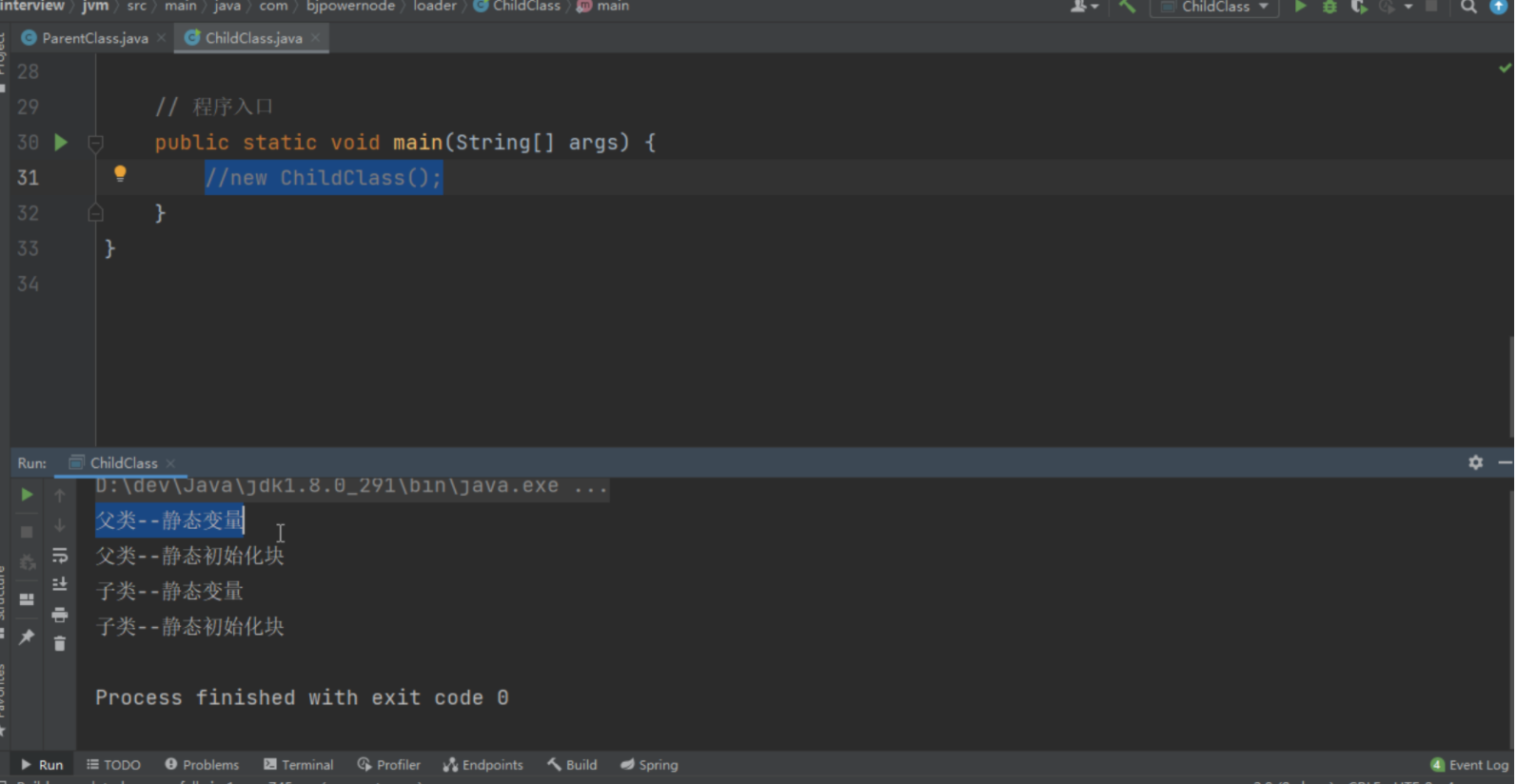The height and width of the screenshot is (784, 1517).
Task: Click the jvm breadcrumb
Action: click(x=95, y=6)
